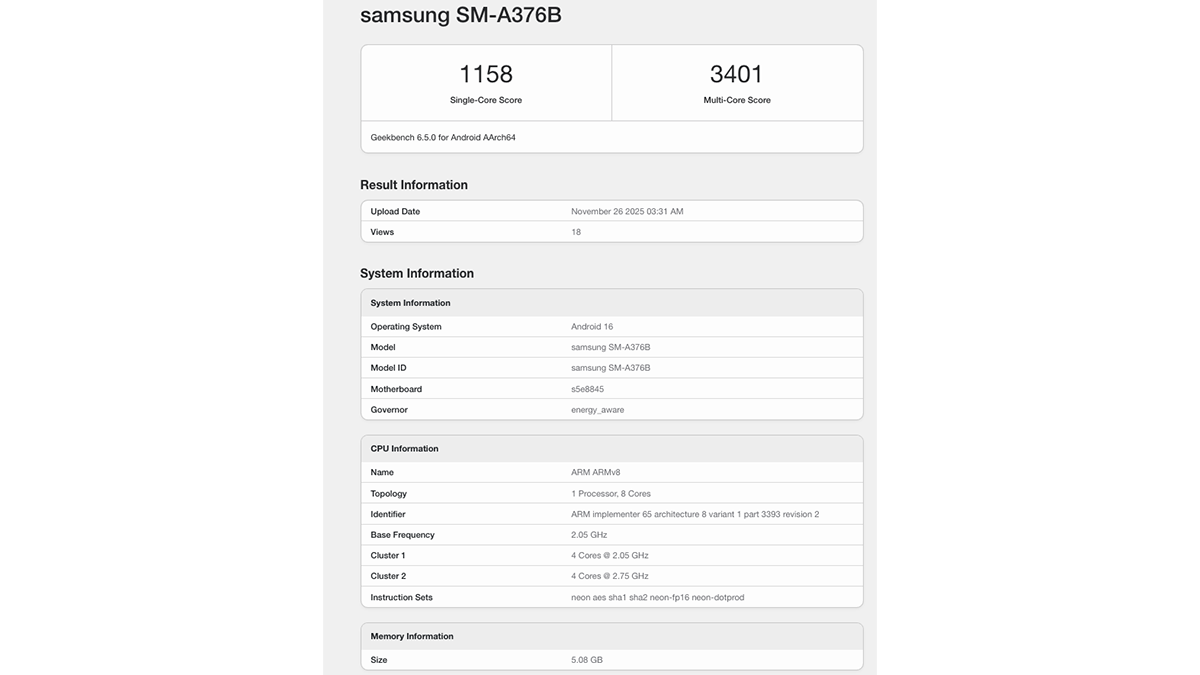Click the Result Information section header

[413, 184]
